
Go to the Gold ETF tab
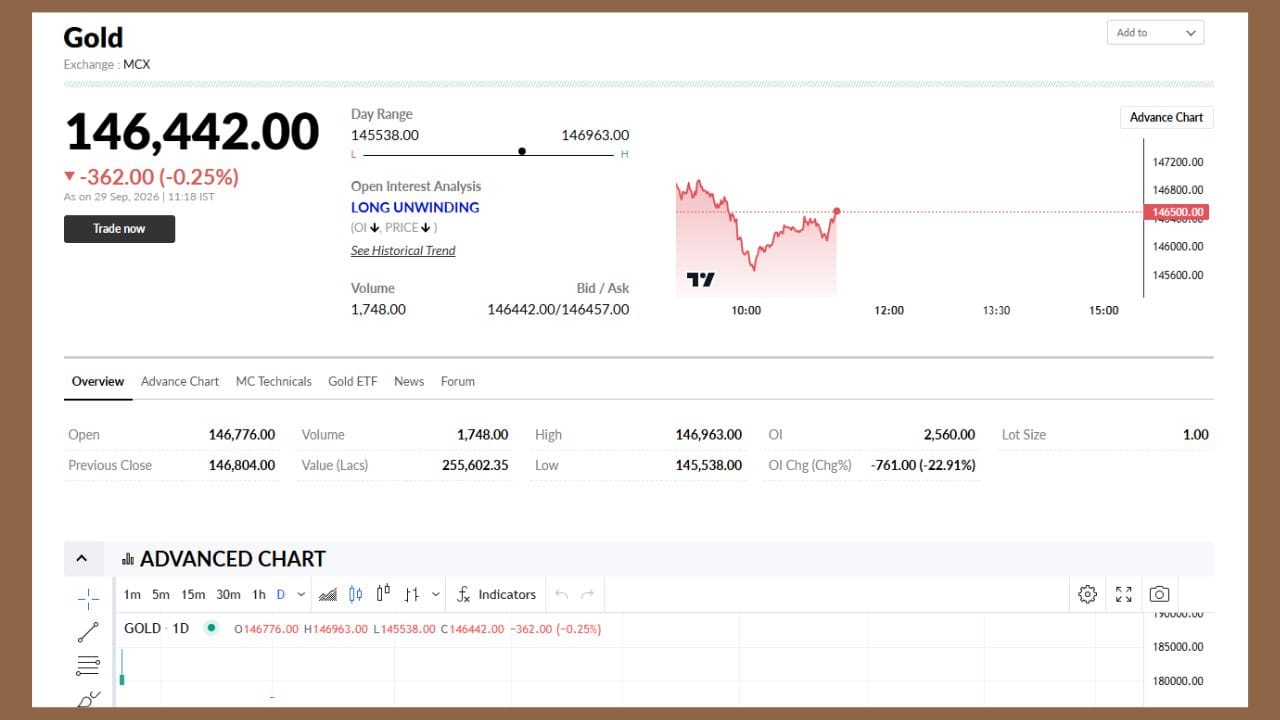pos(353,381)
